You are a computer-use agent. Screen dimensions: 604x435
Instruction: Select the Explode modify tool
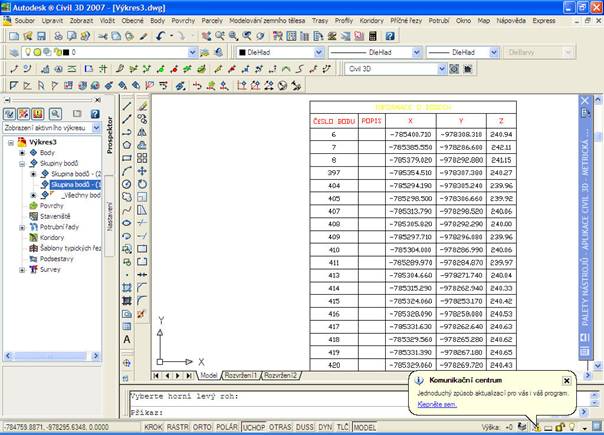tap(141, 314)
